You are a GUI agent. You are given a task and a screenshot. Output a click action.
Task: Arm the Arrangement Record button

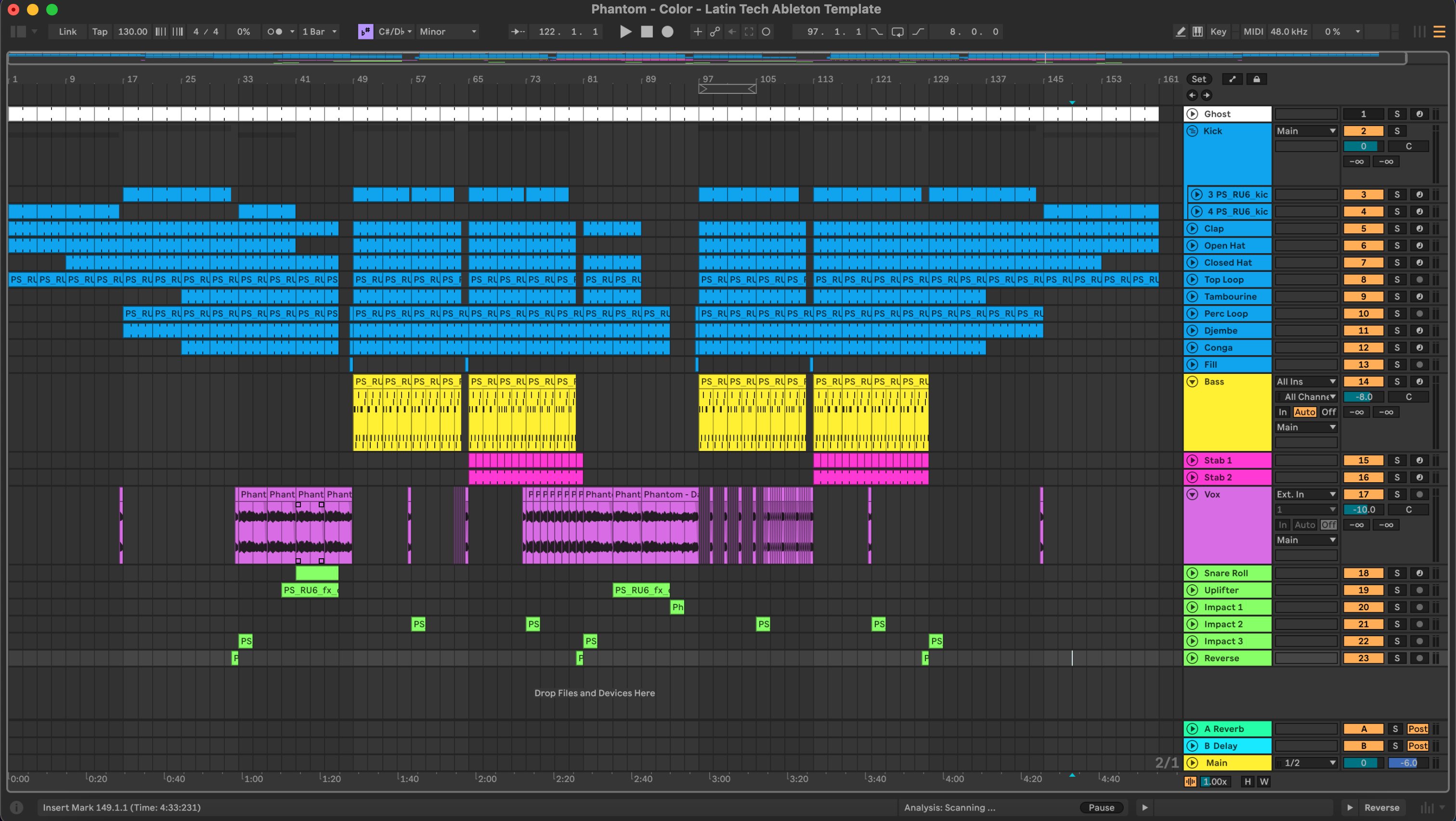(x=667, y=32)
